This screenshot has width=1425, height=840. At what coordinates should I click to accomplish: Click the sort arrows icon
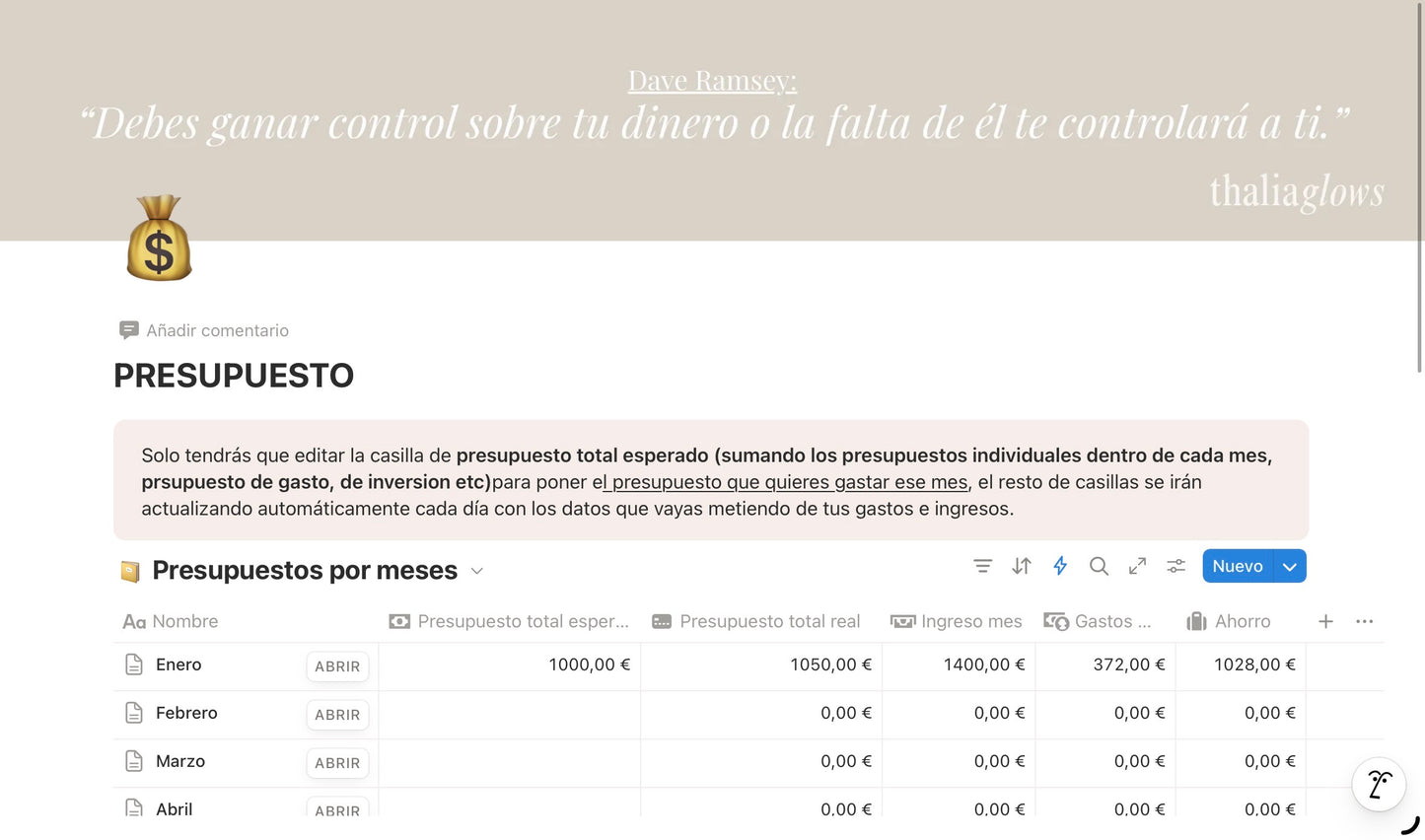tap(1021, 566)
